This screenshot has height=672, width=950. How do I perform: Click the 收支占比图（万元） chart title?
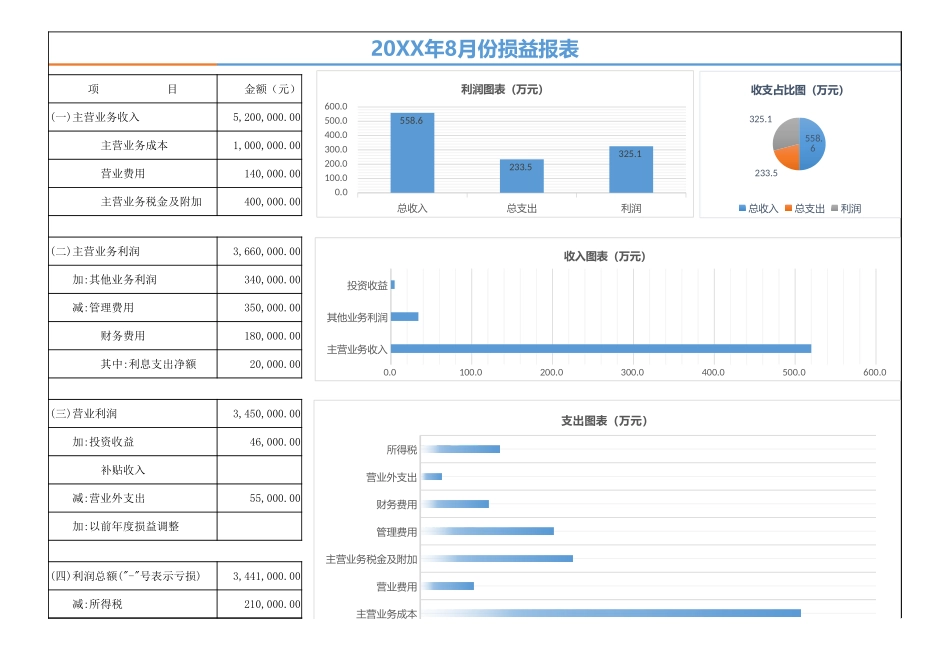pos(797,90)
